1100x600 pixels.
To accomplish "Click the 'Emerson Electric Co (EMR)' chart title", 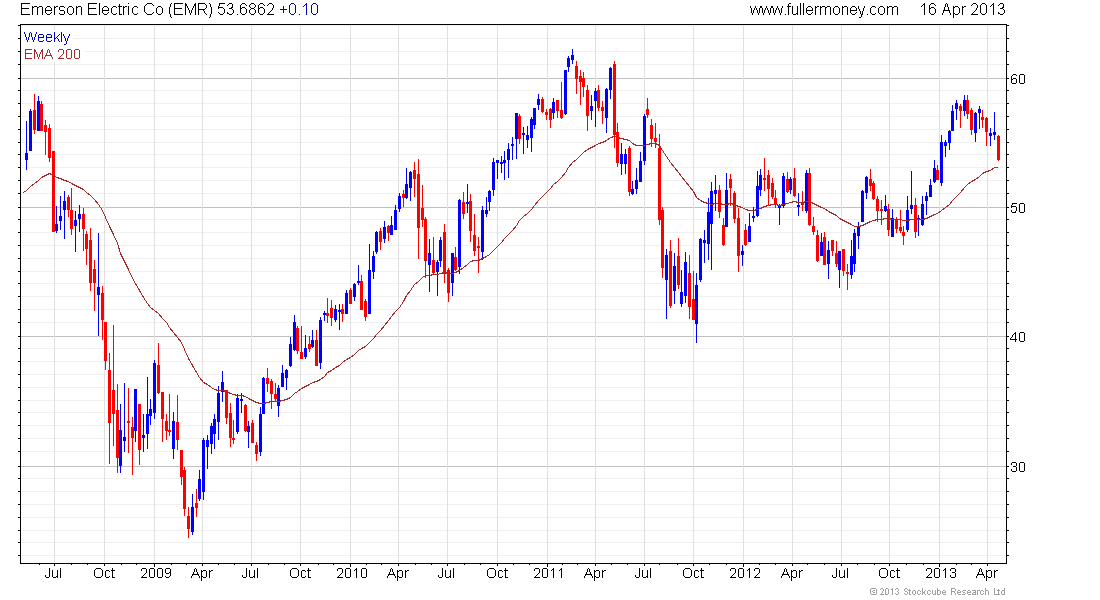I will click(x=116, y=10).
